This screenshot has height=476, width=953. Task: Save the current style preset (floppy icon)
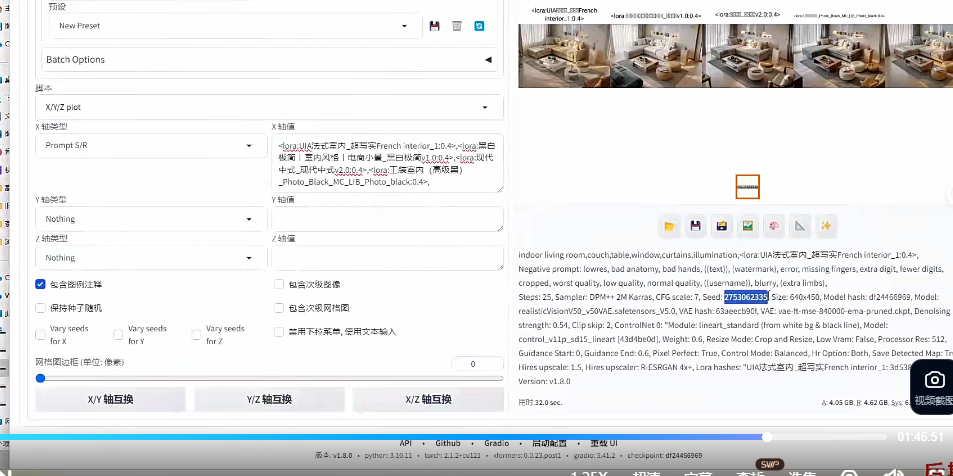[434, 26]
